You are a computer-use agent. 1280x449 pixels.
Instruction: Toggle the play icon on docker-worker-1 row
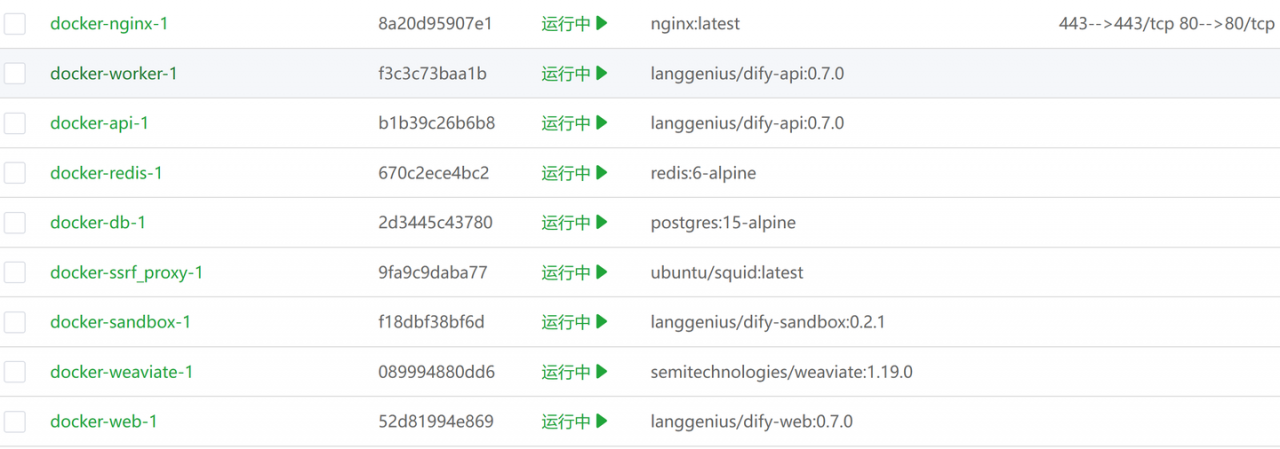coord(602,73)
